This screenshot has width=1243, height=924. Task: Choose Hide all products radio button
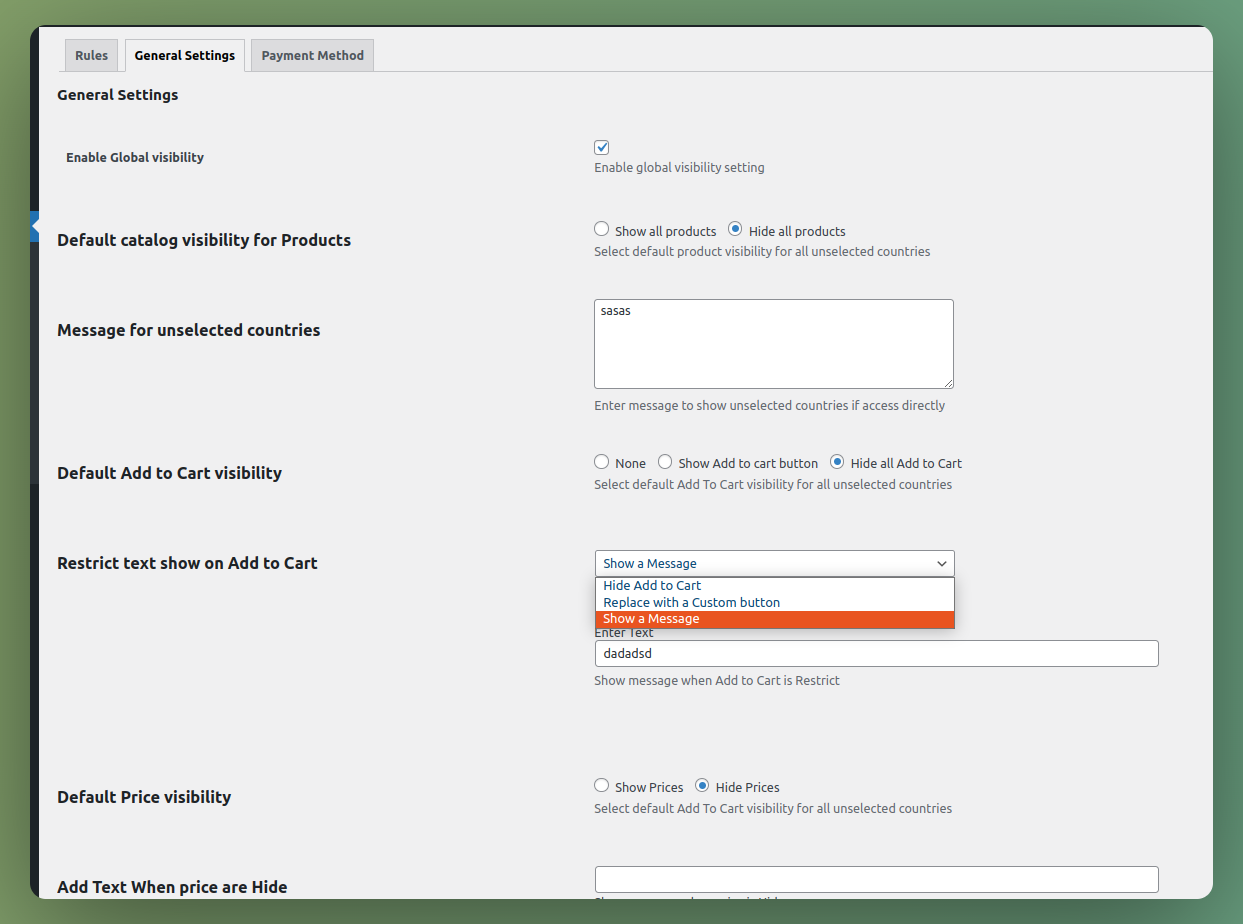pyautogui.click(x=735, y=230)
